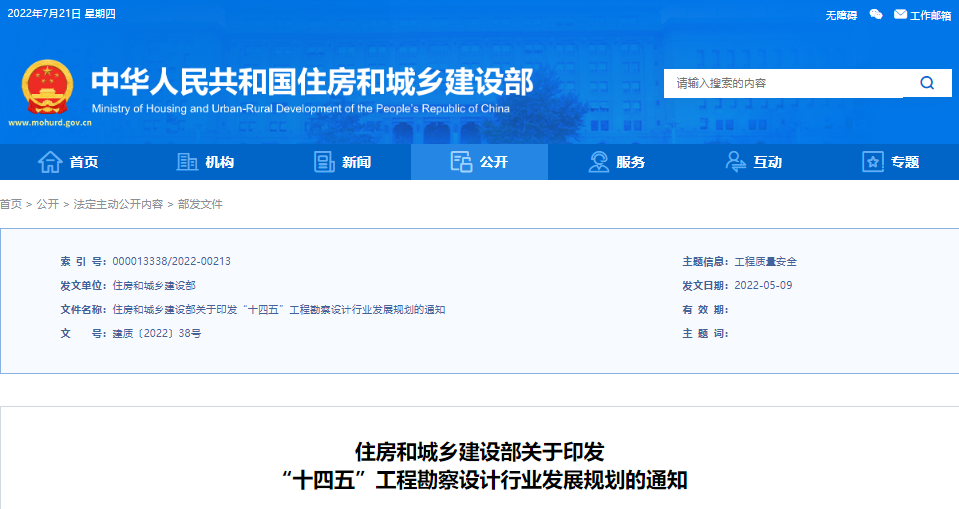Click the documents icon beside 公开
The image size is (959, 509).
(461, 162)
